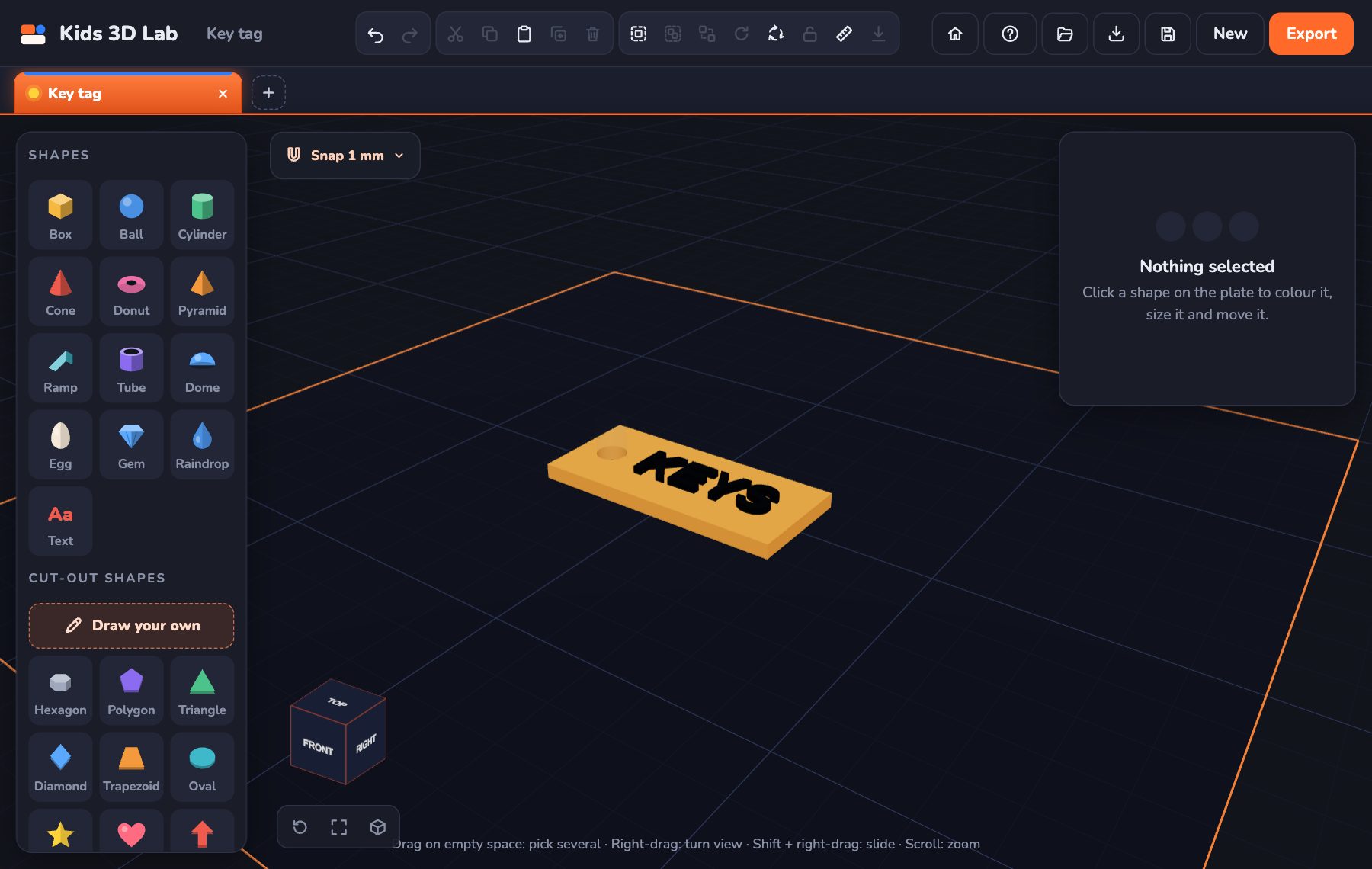1372x869 pixels.
Task: Add a Trapezoid cut-out shape
Action: coord(131,767)
